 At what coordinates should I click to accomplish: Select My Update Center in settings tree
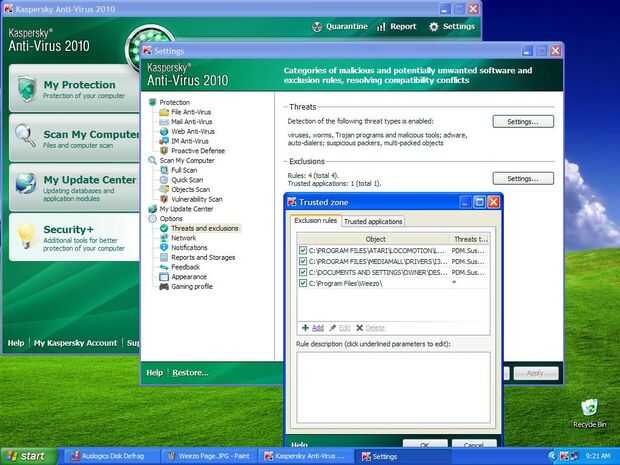click(x=186, y=209)
